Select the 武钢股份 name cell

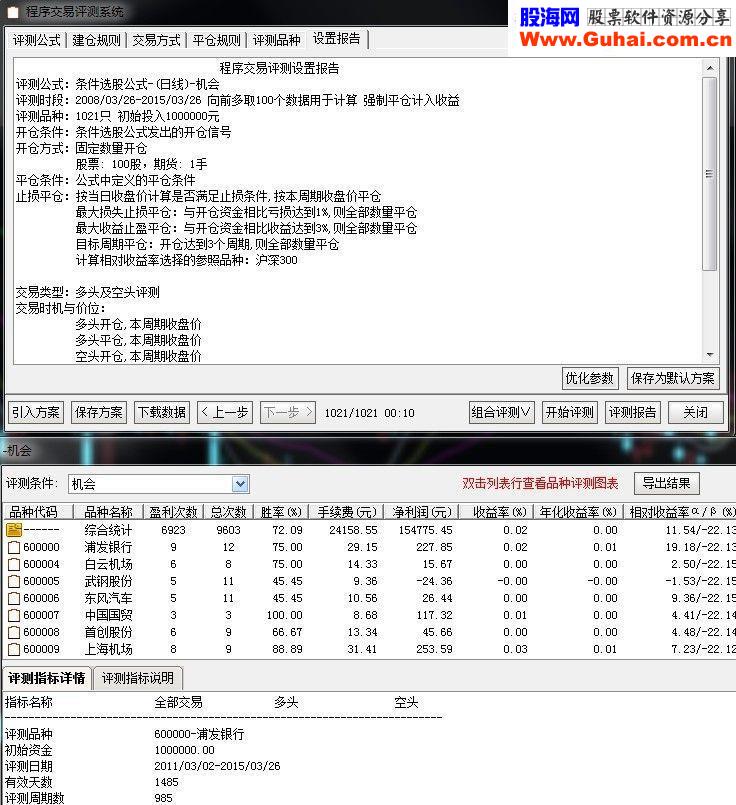point(108,581)
